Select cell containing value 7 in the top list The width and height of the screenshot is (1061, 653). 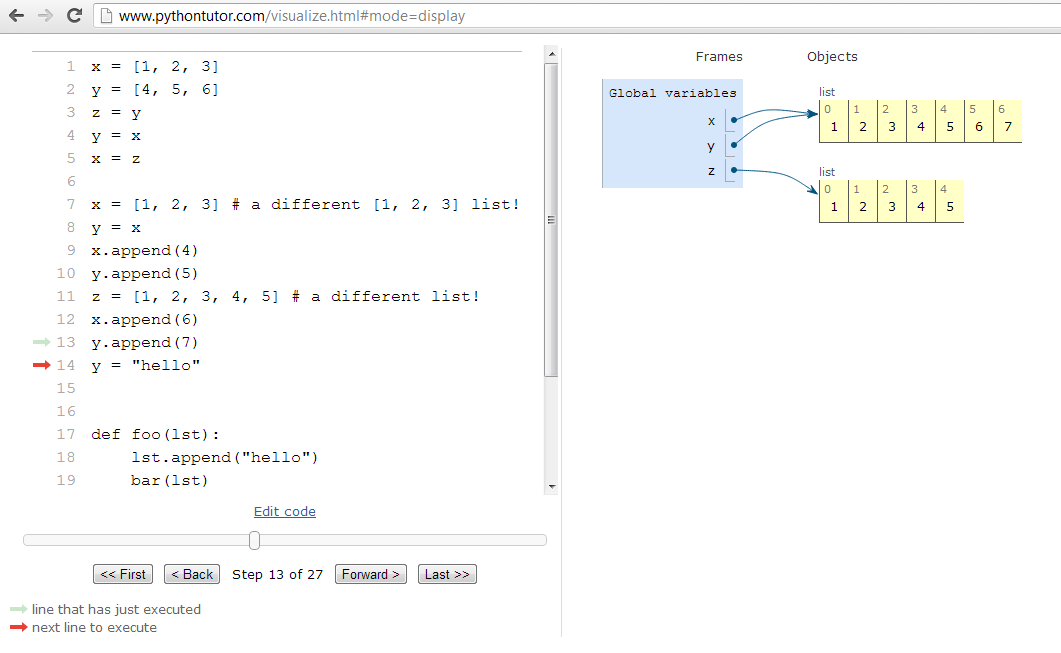pyautogui.click(x=1006, y=126)
